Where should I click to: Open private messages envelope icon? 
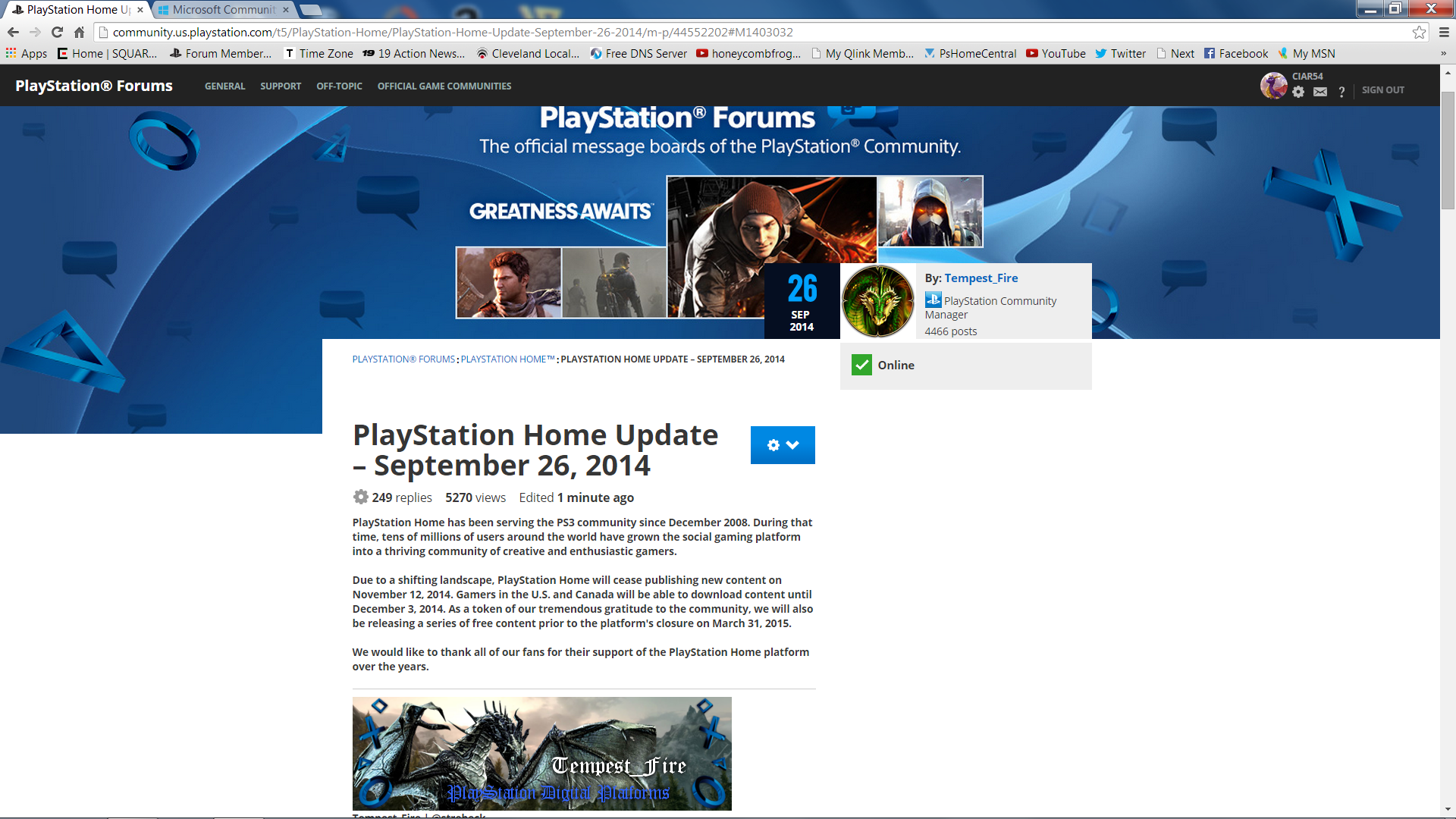pyautogui.click(x=1320, y=92)
